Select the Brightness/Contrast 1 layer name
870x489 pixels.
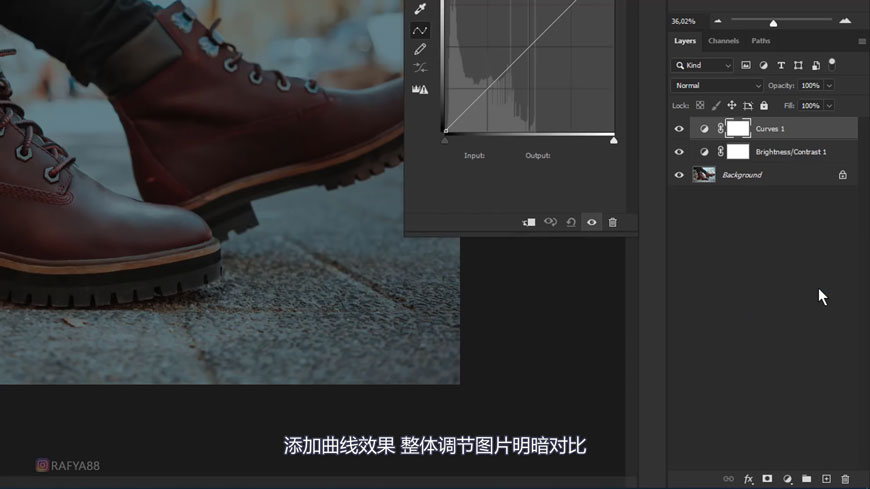coord(791,152)
